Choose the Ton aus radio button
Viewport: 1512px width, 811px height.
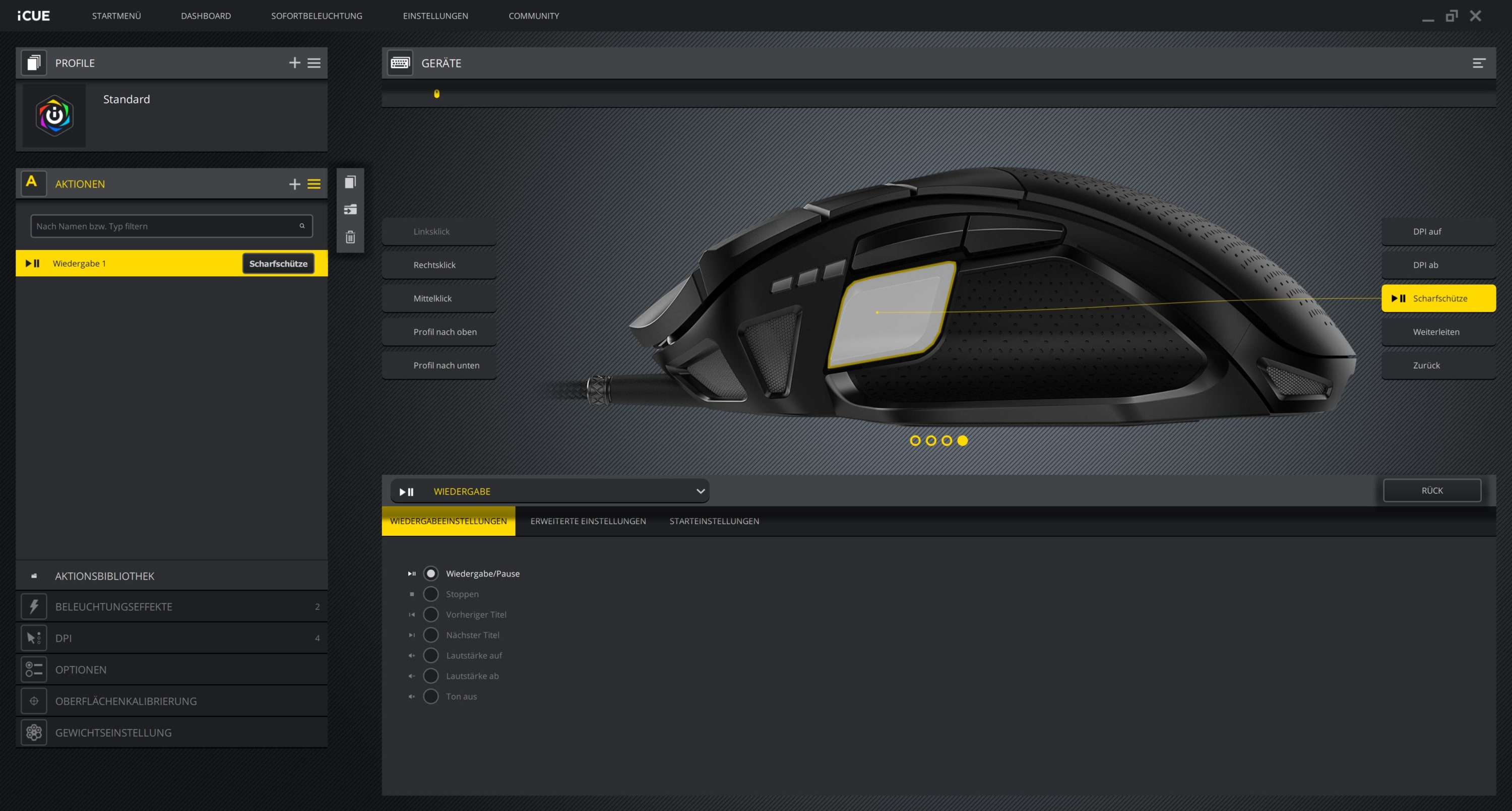(x=431, y=697)
